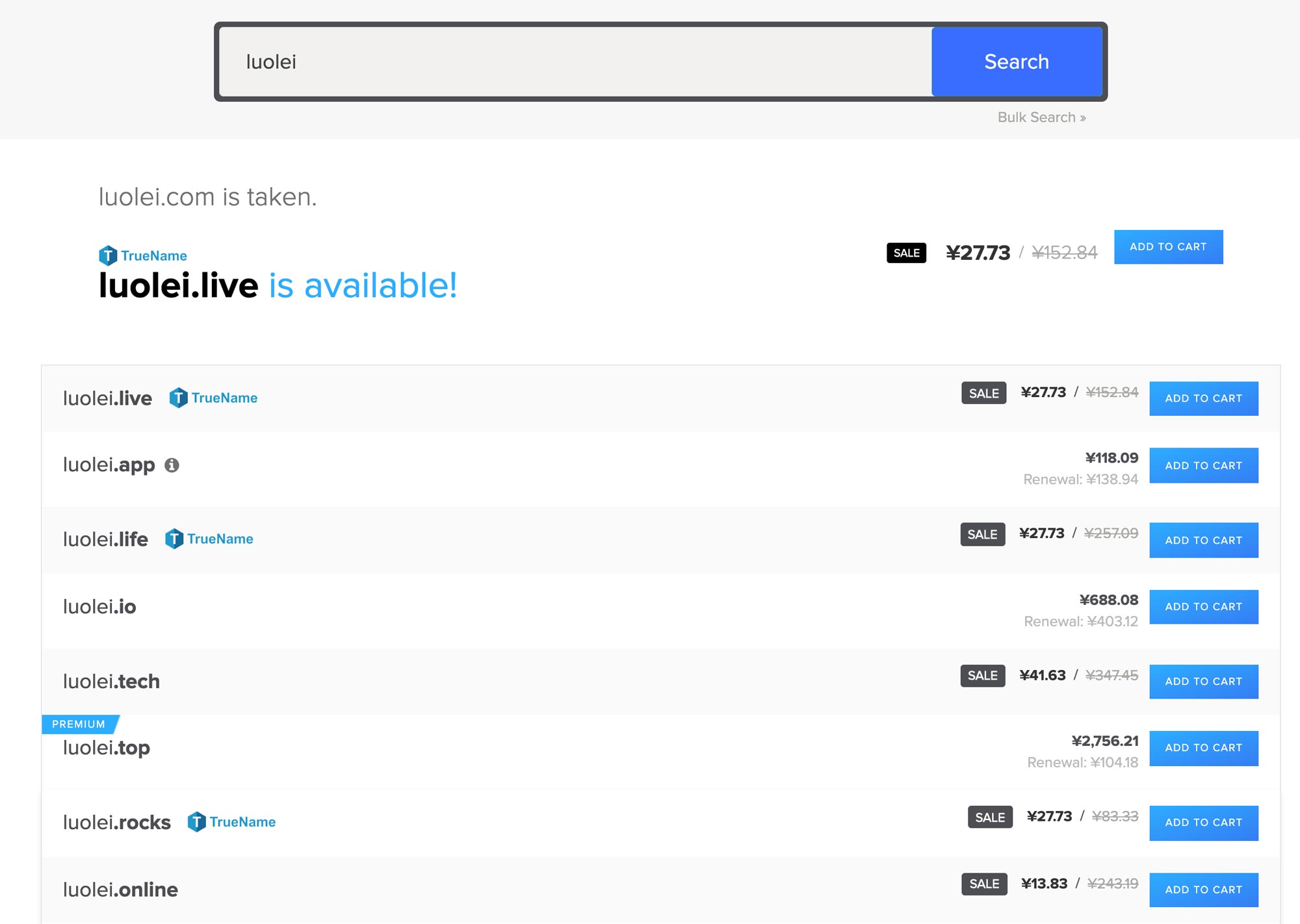Click the blue Search button
The height and width of the screenshot is (924, 1300).
[x=1016, y=62]
